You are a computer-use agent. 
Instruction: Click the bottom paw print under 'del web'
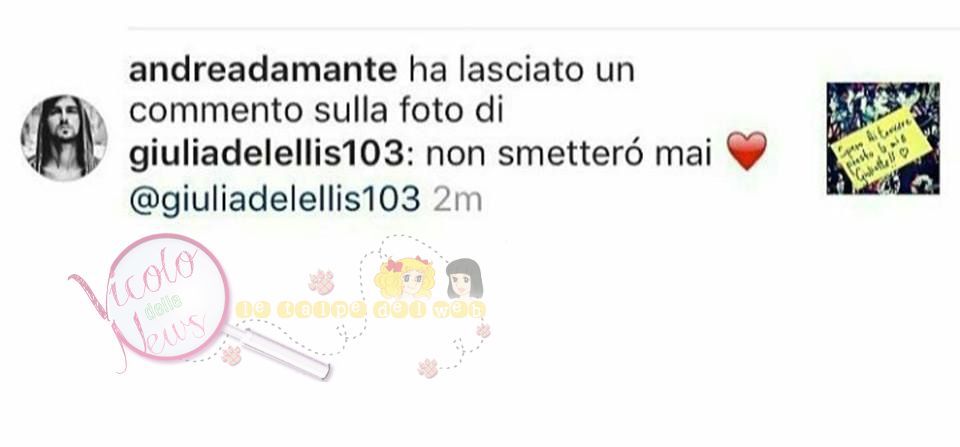(x=428, y=368)
